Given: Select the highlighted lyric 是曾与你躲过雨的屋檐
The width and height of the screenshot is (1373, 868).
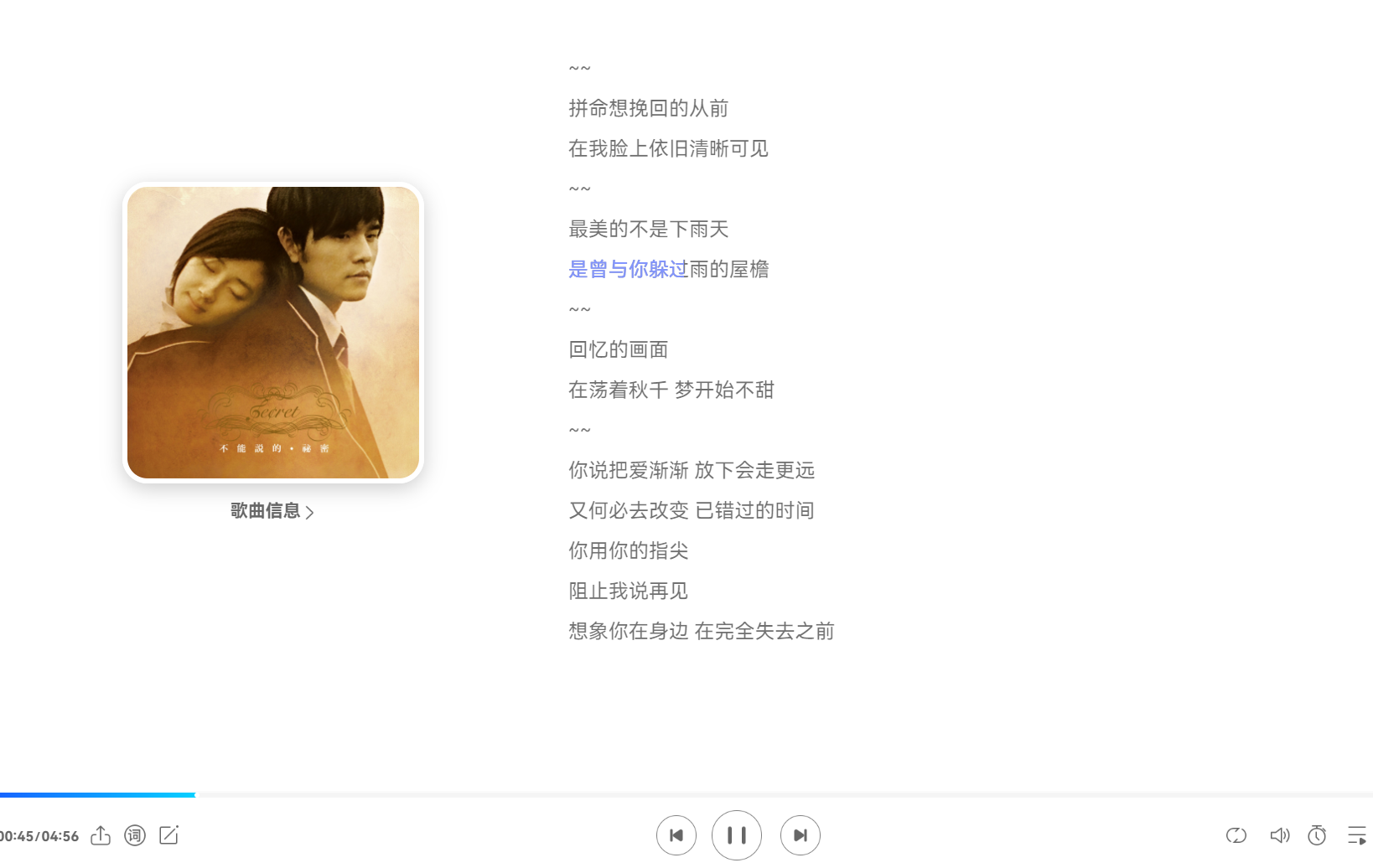Looking at the screenshot, I should coord(669,269).
